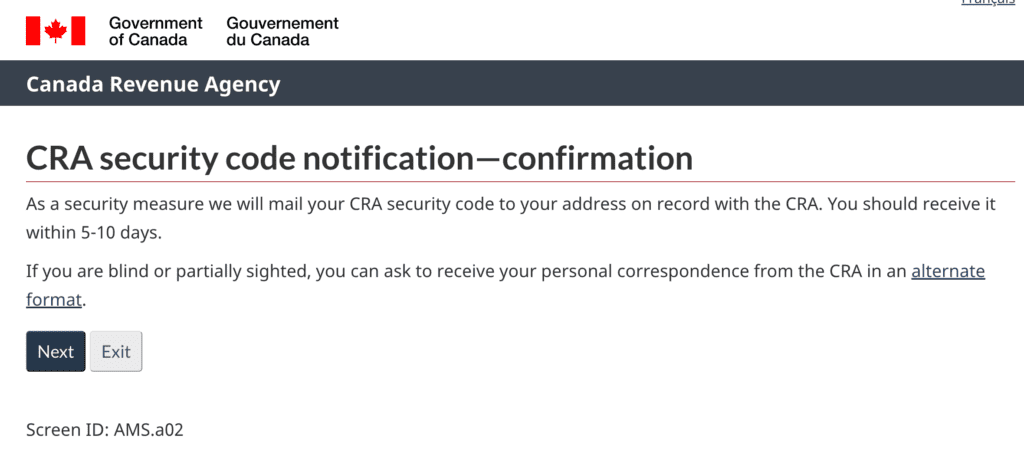Exit the security code confirmation page
Viewport: 1024px width, 451px height.
point(116,352)
